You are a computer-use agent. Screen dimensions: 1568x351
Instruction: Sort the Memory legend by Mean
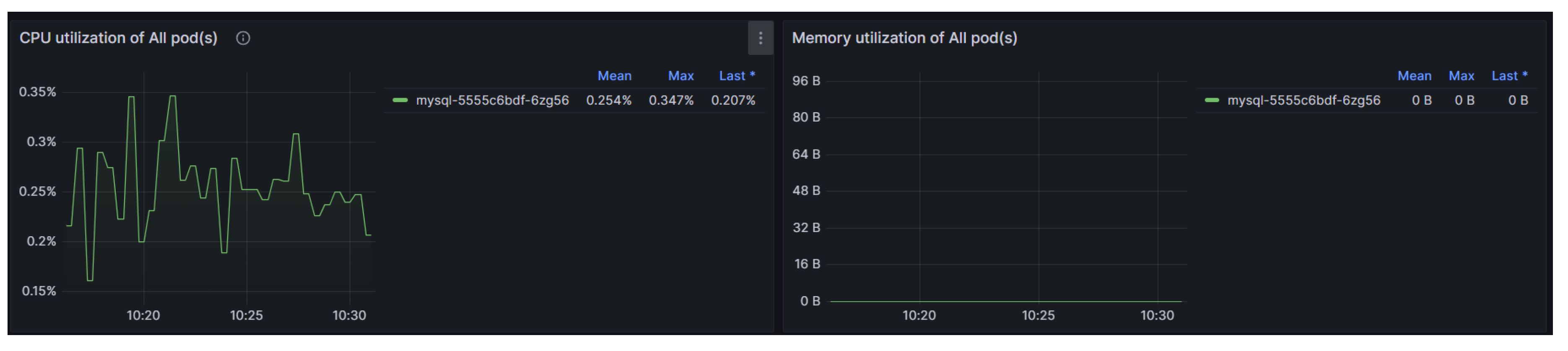[x=1414, y=76]
